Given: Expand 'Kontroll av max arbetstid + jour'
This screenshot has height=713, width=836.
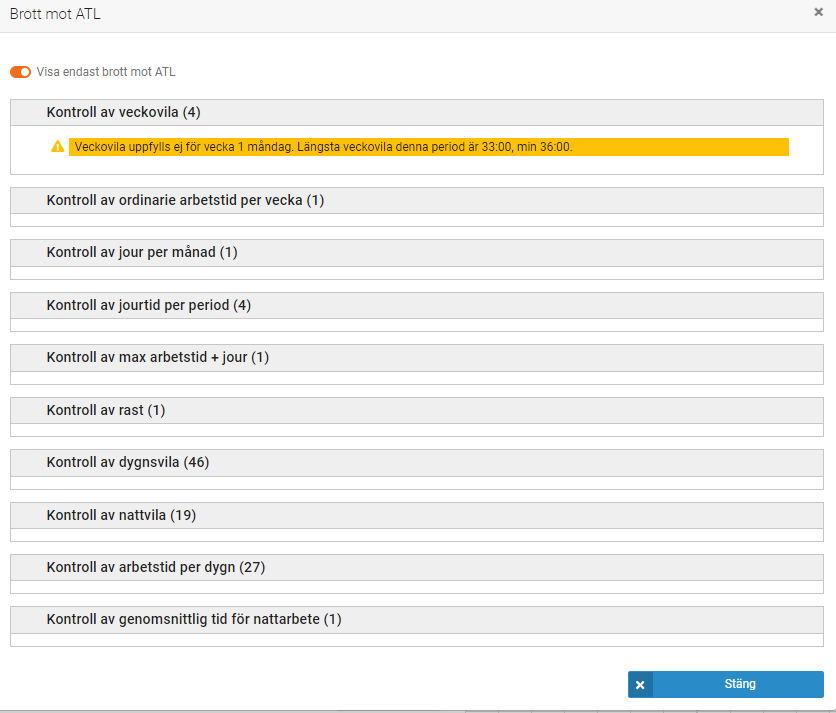Looking at the screenshot, I should (x=158, y=358).
